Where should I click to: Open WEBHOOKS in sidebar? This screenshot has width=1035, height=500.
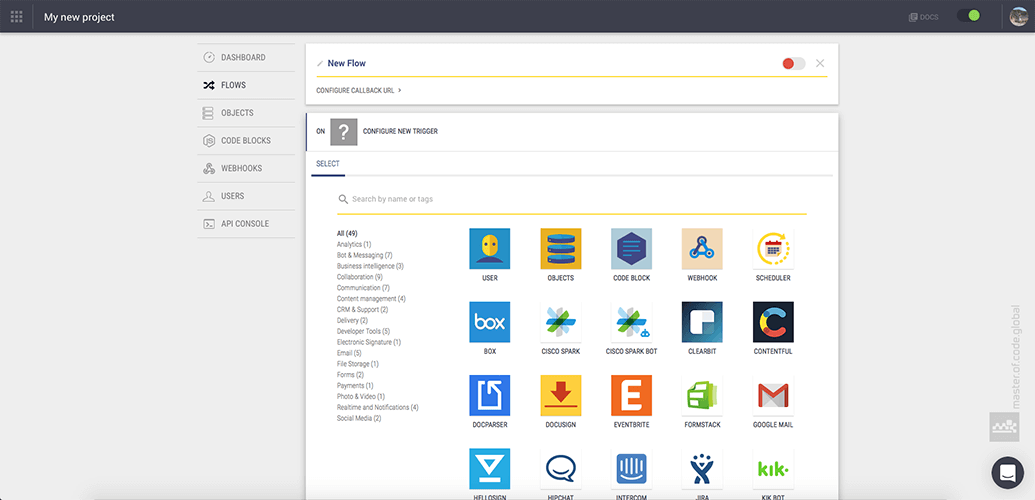(x=246, y=168)
